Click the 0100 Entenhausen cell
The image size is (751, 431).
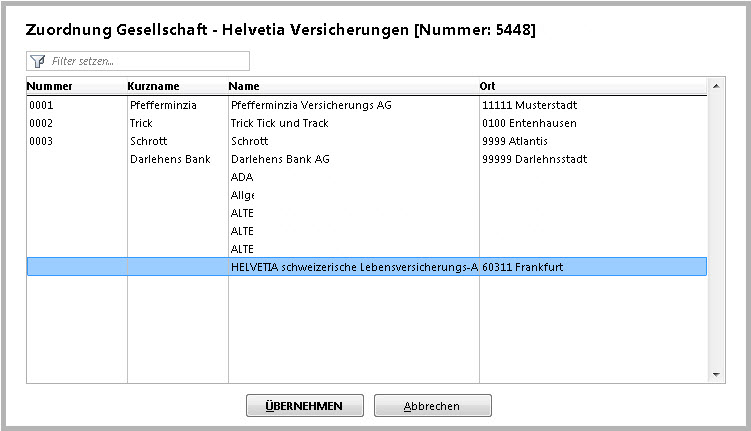click(x=528, y=123)
